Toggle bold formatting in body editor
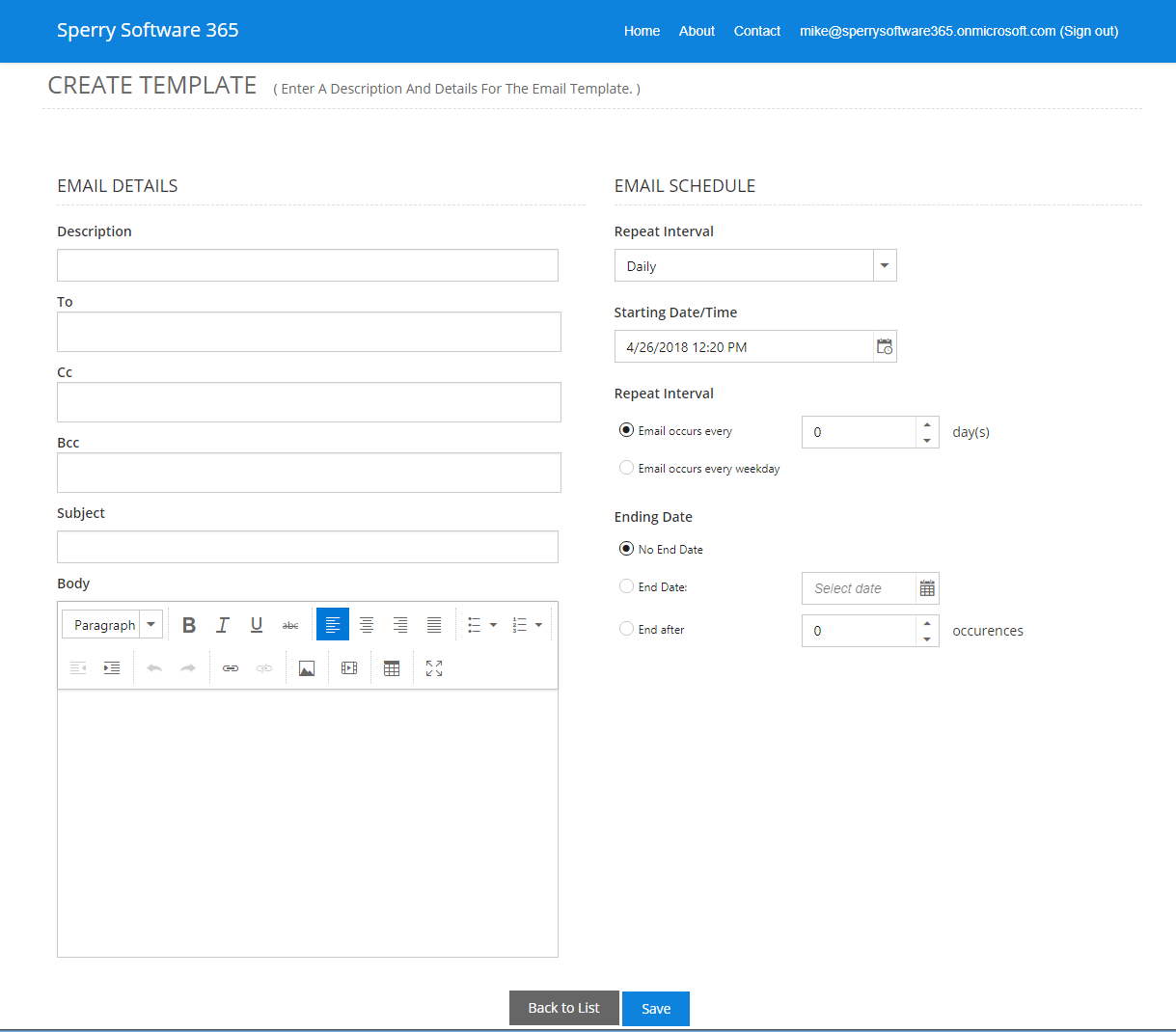1176x1032 pixels. click(x=189, y=625)
